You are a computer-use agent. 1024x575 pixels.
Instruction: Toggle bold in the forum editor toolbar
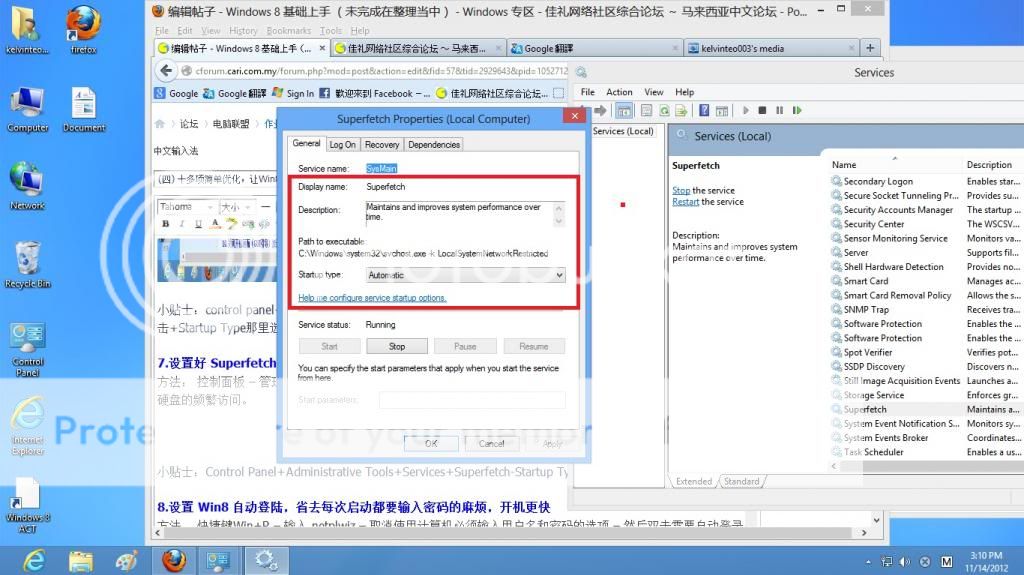pyautogui.click(x=166, y=224)
